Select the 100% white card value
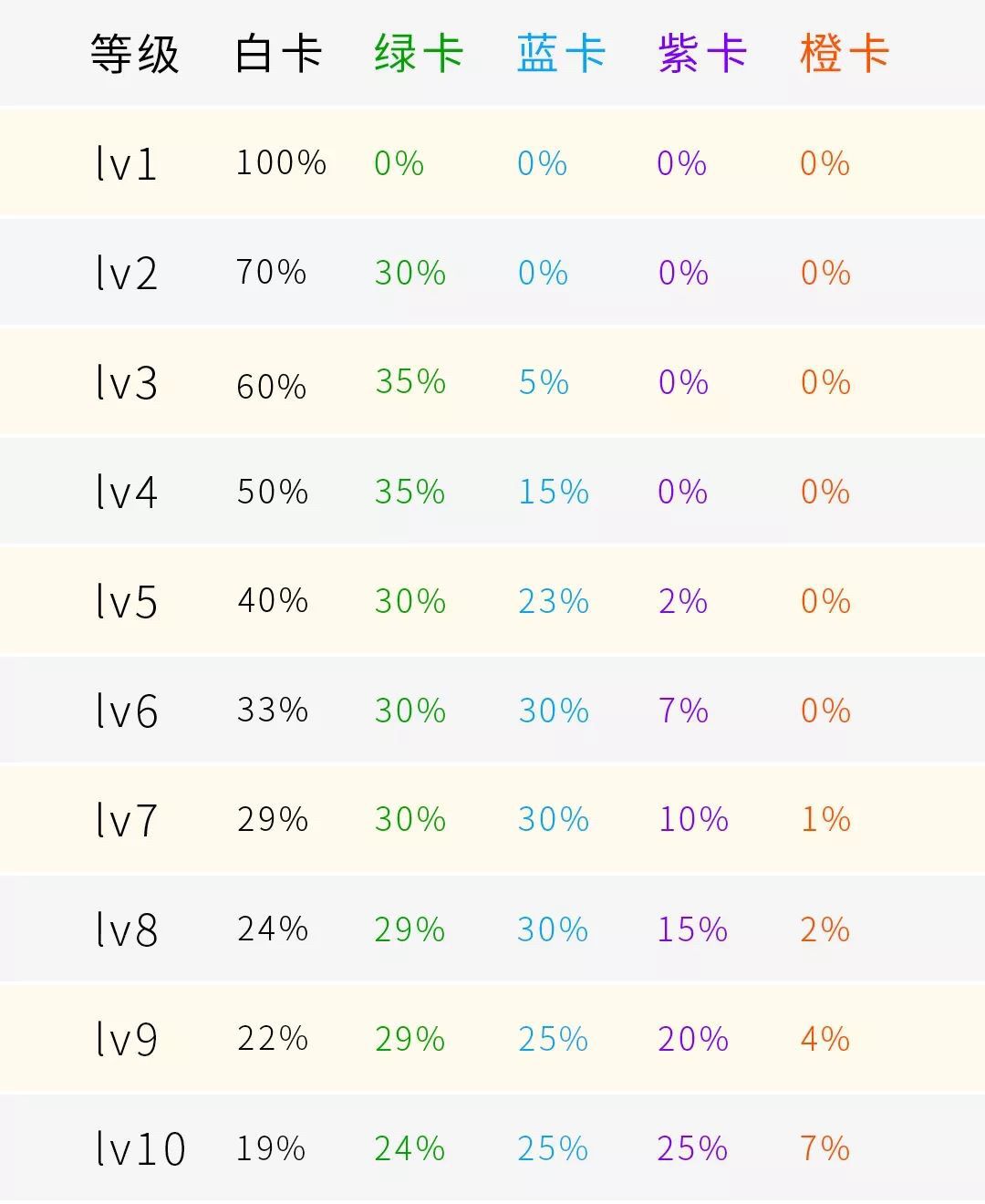The image size is (985, 1204). pyautogui.click(x=281, y=163)
